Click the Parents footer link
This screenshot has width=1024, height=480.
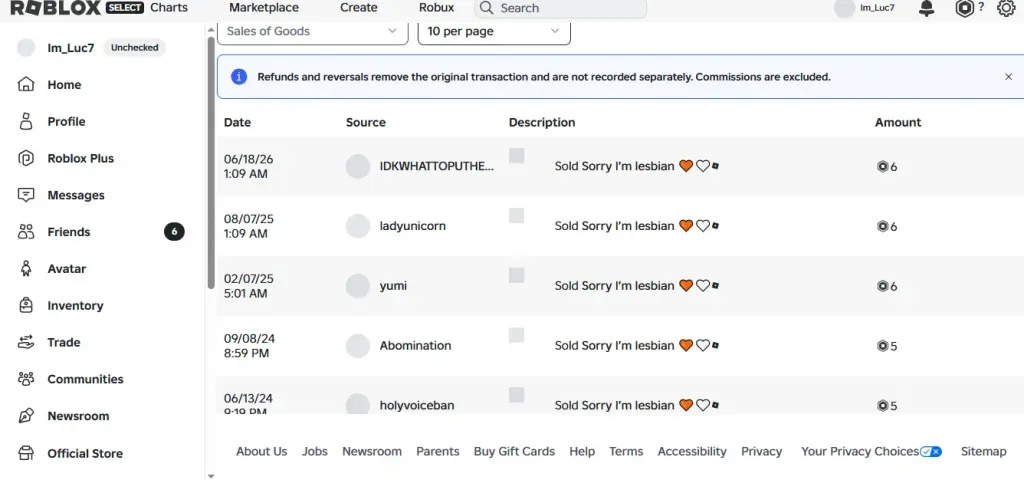click(x=438, y=451)
